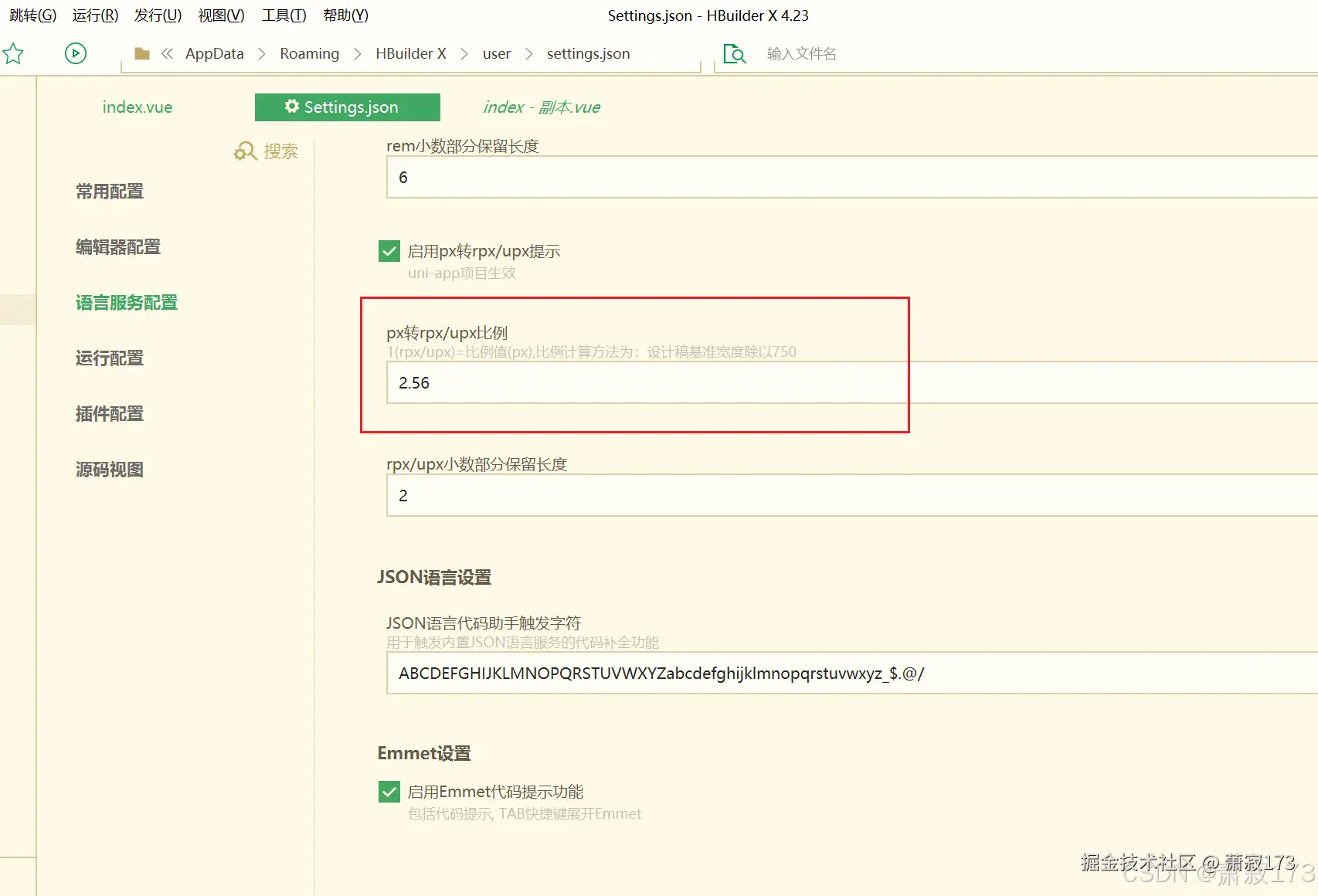
Task: Uncheck 启用px转rpx/upx提示 checkbox
Action: click(389, 251)
